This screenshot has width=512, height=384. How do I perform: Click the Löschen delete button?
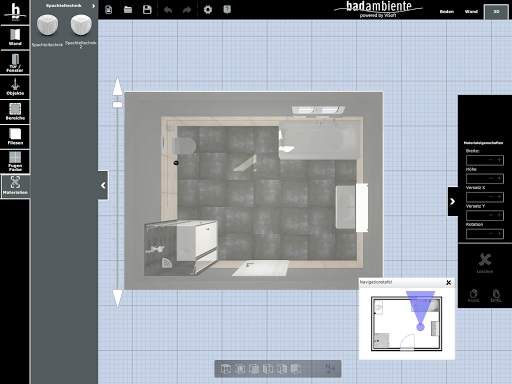pyautogui.click(x=485, y=263)
